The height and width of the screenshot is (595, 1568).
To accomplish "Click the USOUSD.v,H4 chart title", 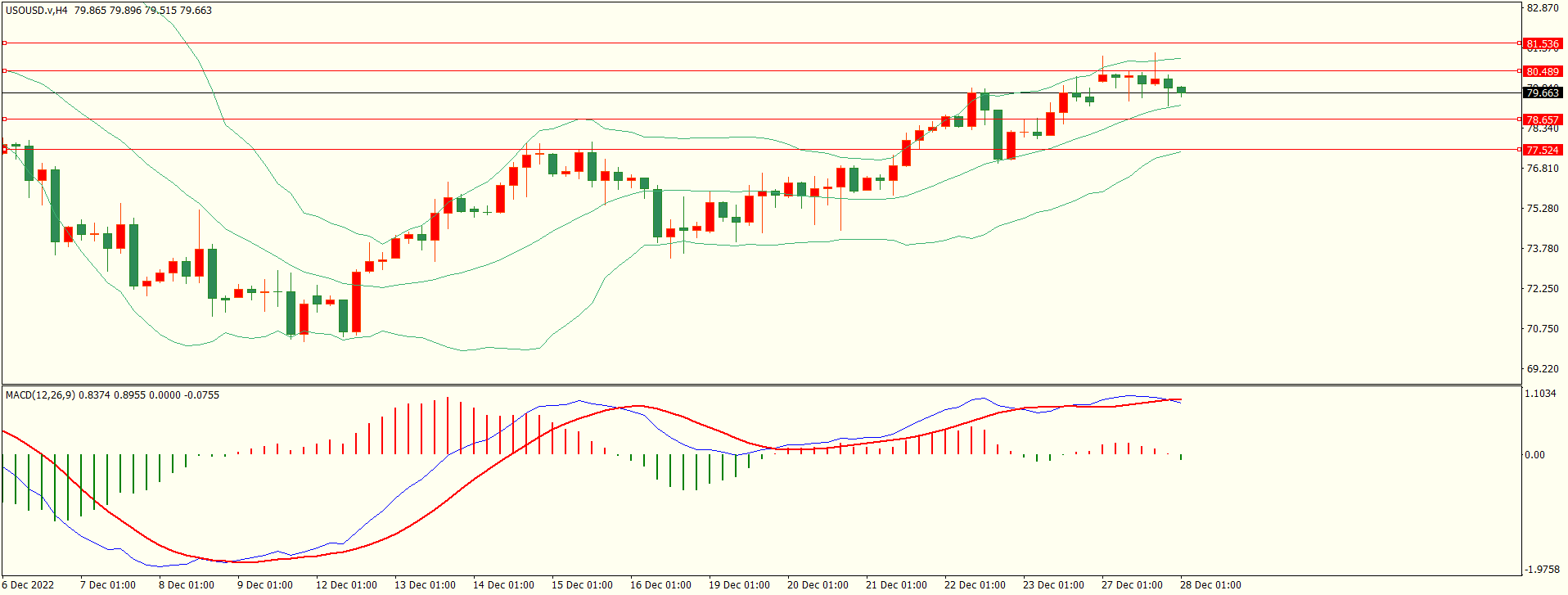I will (x=37, y=11).
